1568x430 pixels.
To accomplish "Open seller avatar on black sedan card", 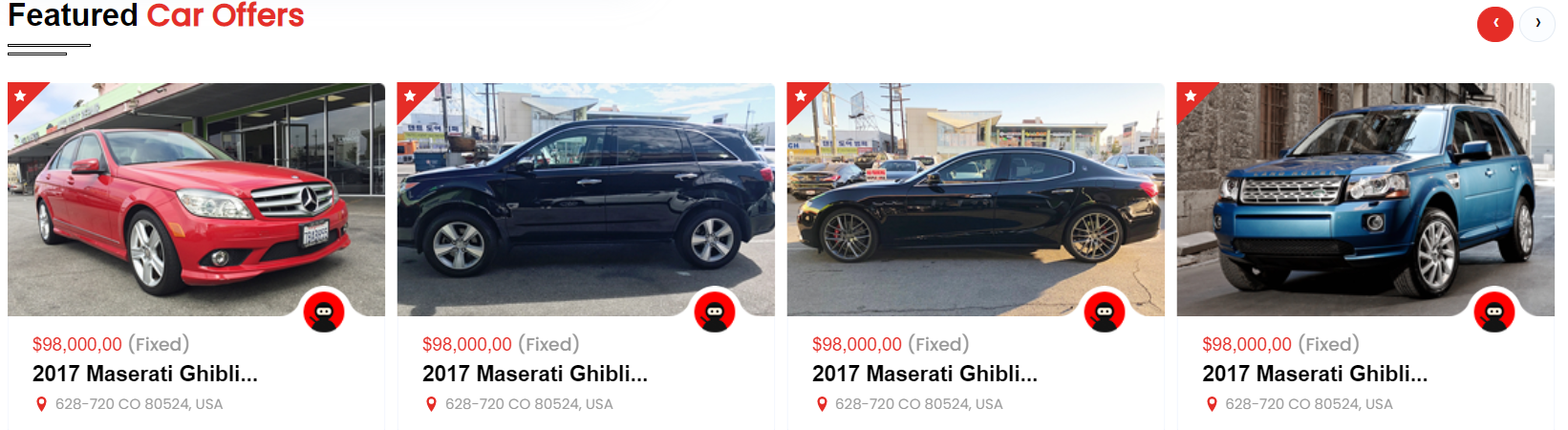I will [1104, 312].
